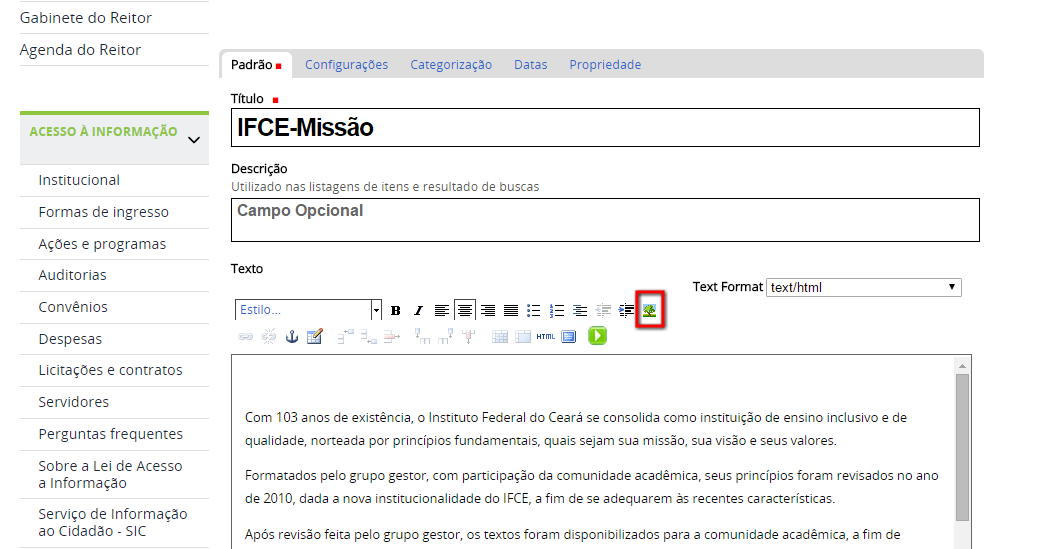Insert a hyperlink with the chain icon
1052x549 pixels.
coord(246,336)
